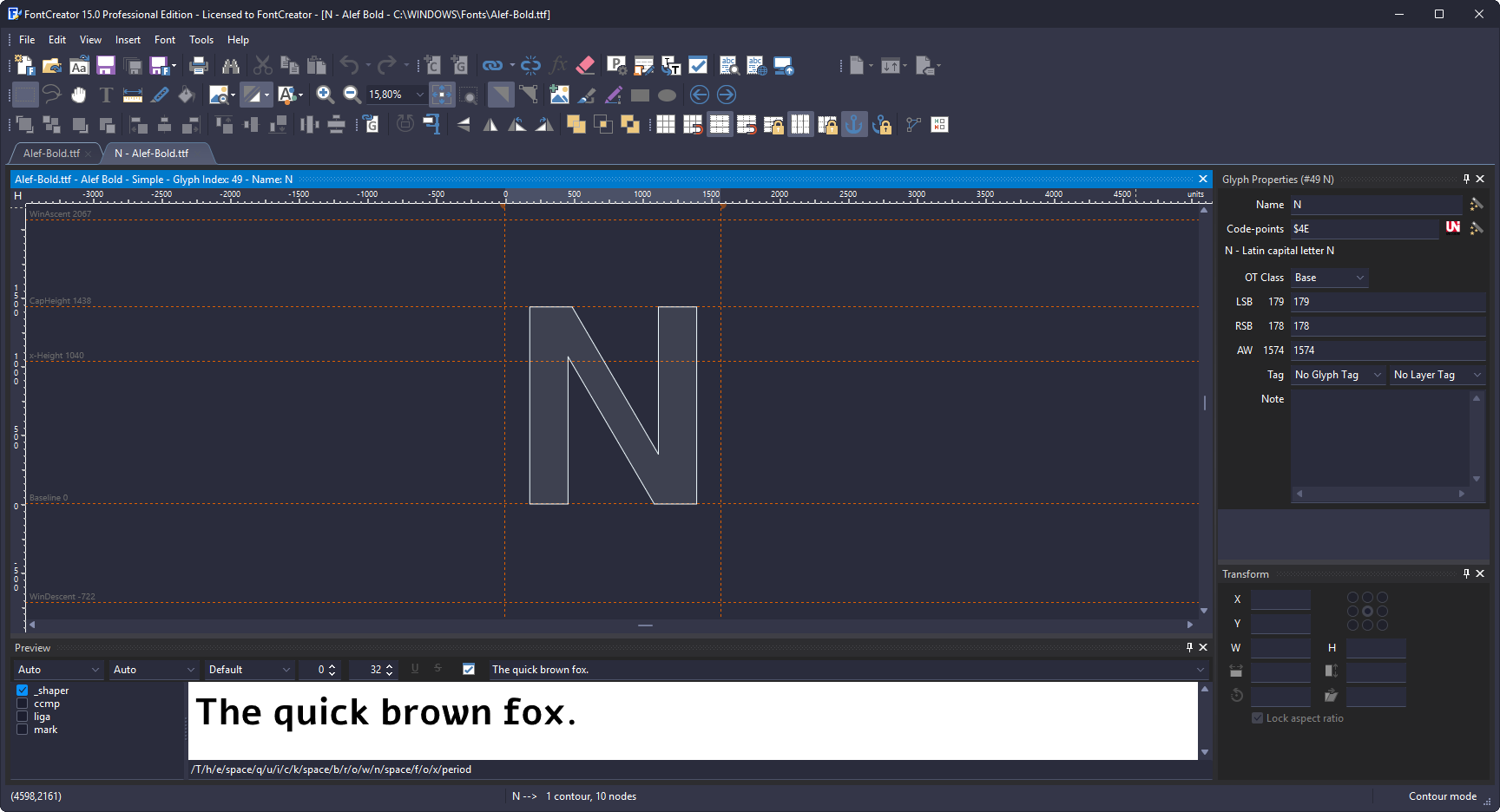1500x812 pixels.
Task: Click the Find binoculars icon
Action: (230, 65)
